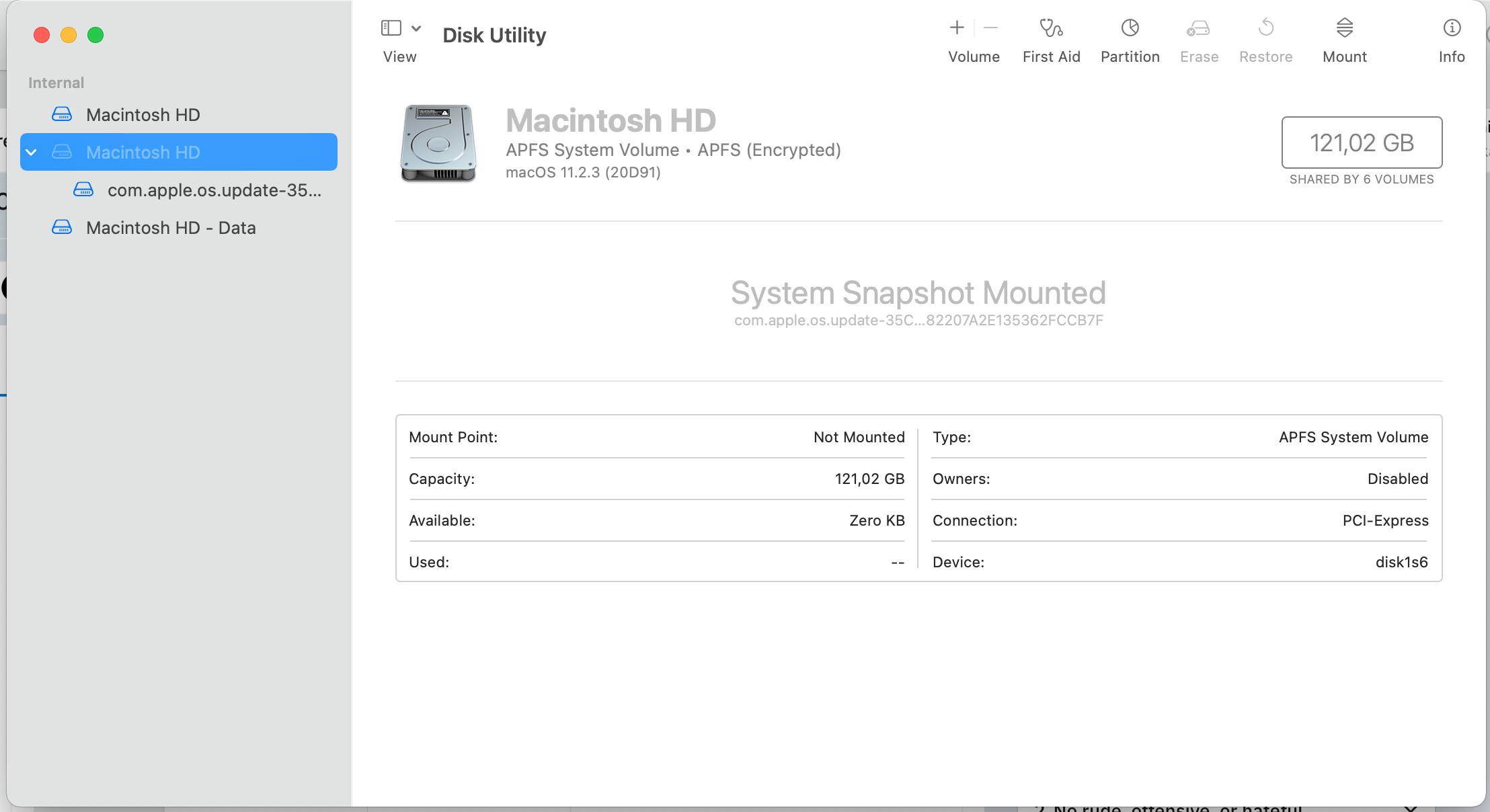The height and width of the screenshot is (812, 1490).
Task: Collapse the selected Macintosh HD disclosure chevron
Action: (x=31, y=153)
